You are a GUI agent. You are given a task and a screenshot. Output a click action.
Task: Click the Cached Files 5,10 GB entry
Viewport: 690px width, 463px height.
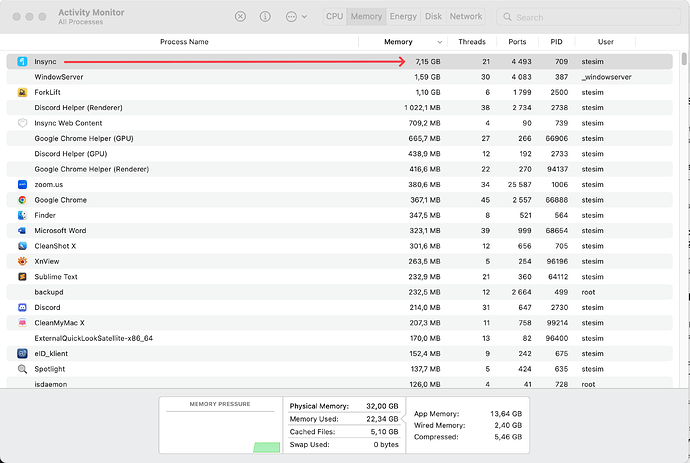click(x=344, y=432)
